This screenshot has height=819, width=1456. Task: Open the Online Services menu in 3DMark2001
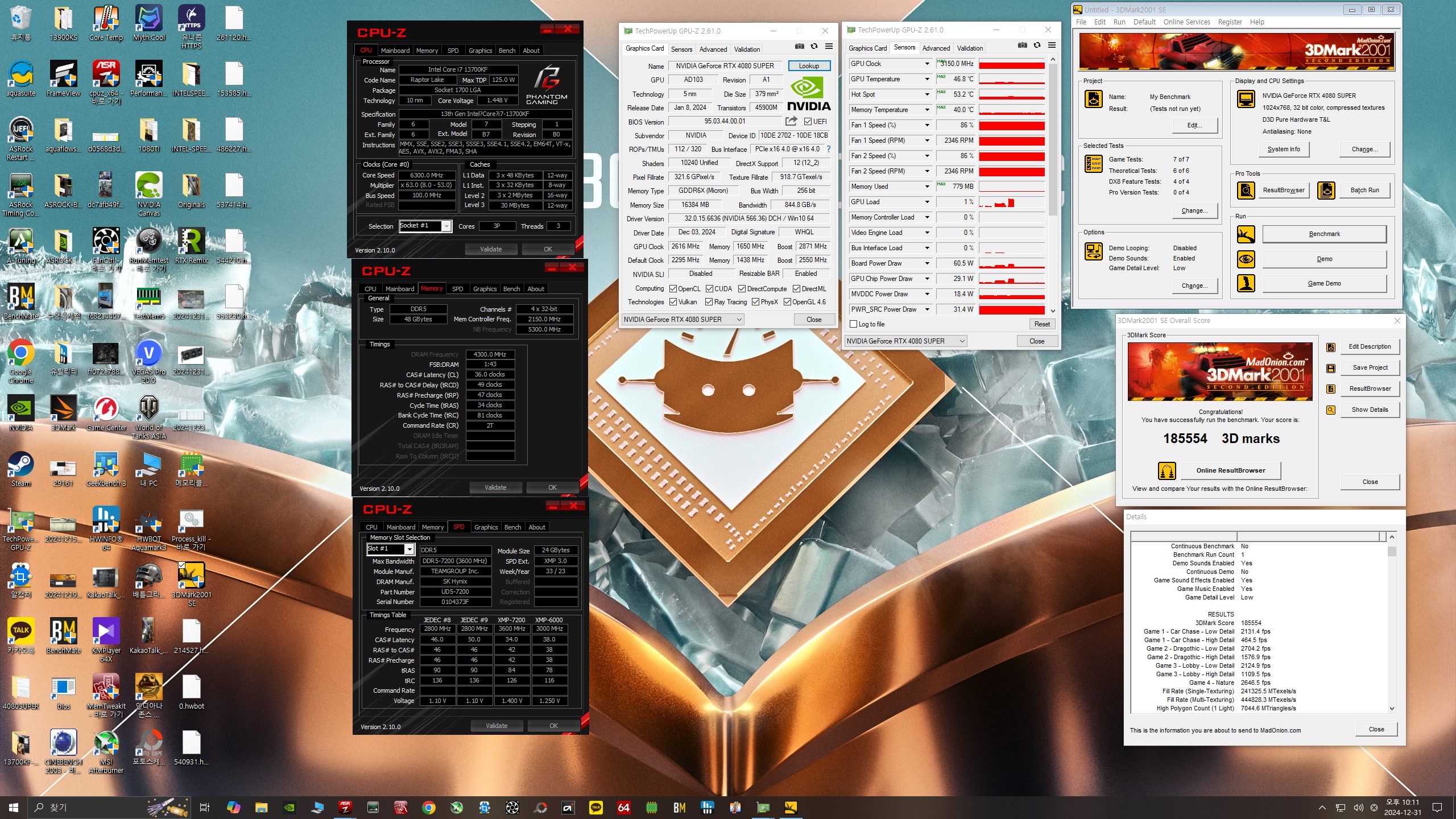click(1186, 22)
